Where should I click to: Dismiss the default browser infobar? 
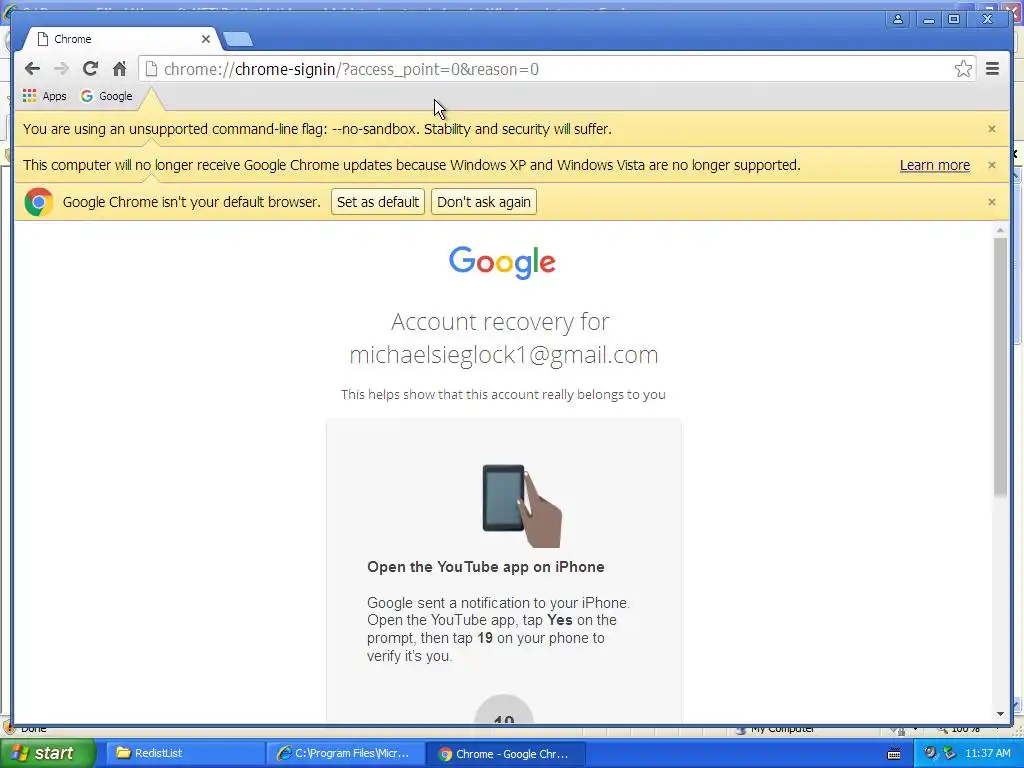point(991,202)
